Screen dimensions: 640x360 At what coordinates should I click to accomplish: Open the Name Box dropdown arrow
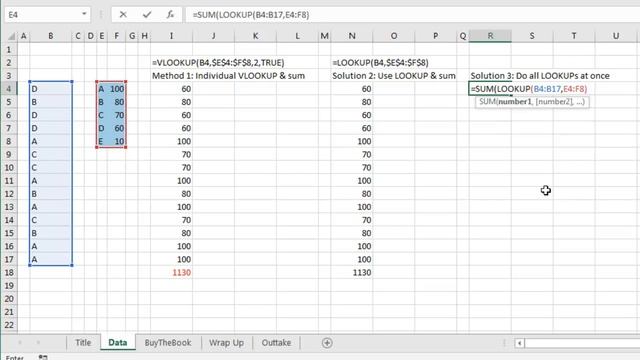pos(84,14)
